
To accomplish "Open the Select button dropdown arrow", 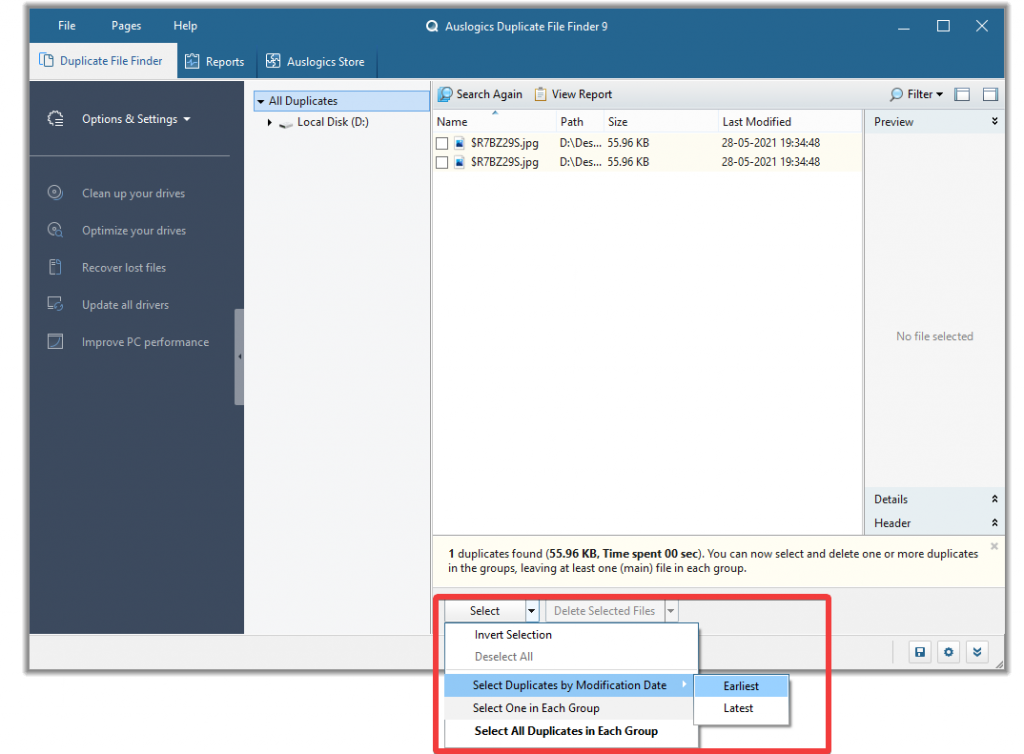I will pos(532,611).
